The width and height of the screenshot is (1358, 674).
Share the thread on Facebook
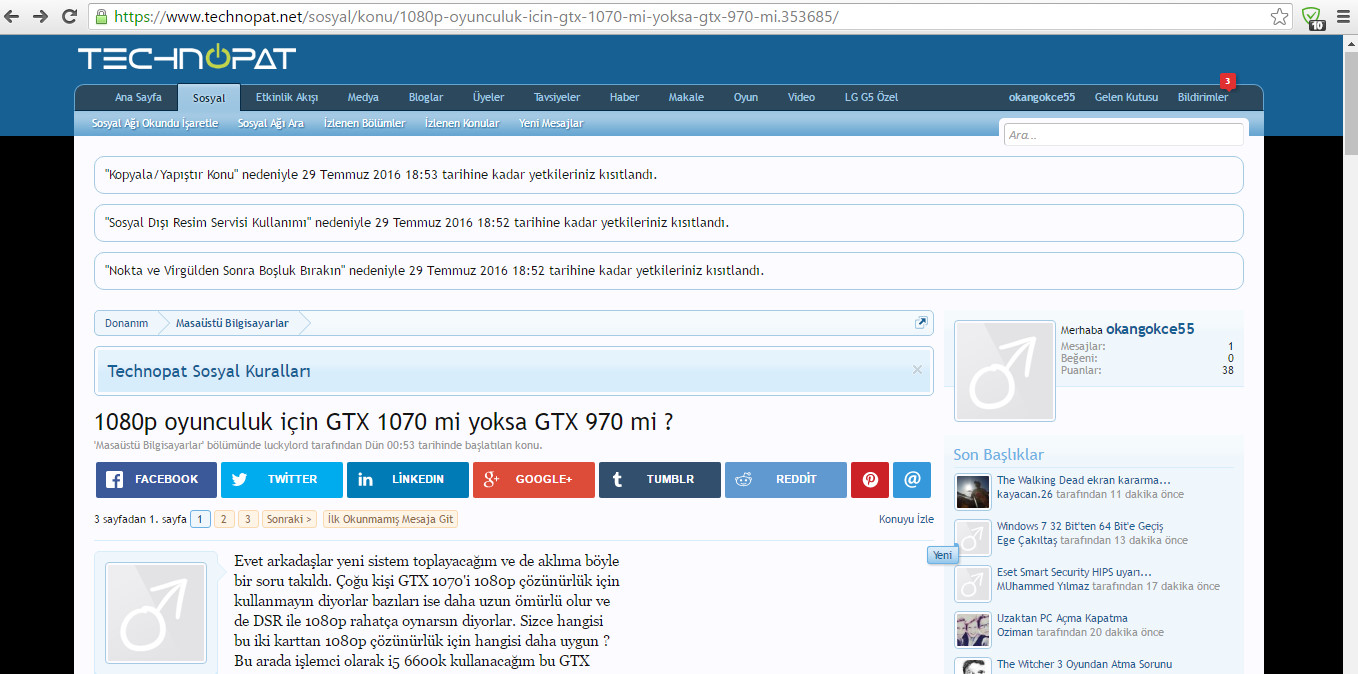coord(156,480)
